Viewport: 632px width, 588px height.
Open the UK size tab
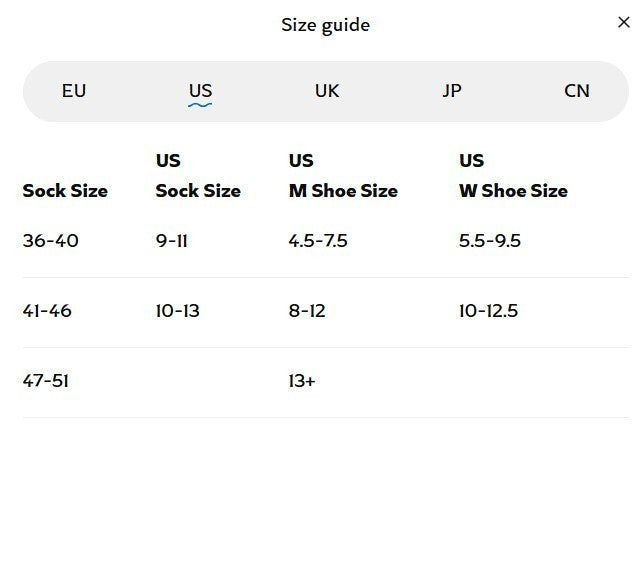(x=327, y=91)
